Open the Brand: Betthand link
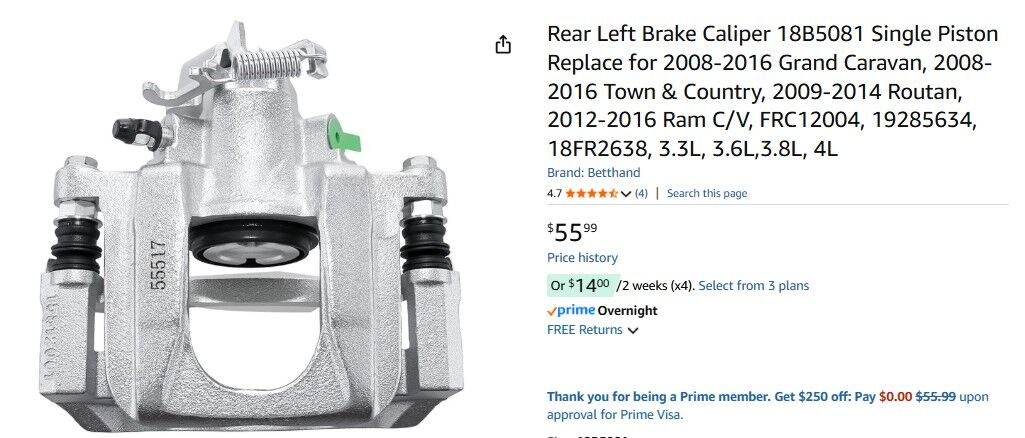This screenshot has width=1025, height=438. pos(593,173)
